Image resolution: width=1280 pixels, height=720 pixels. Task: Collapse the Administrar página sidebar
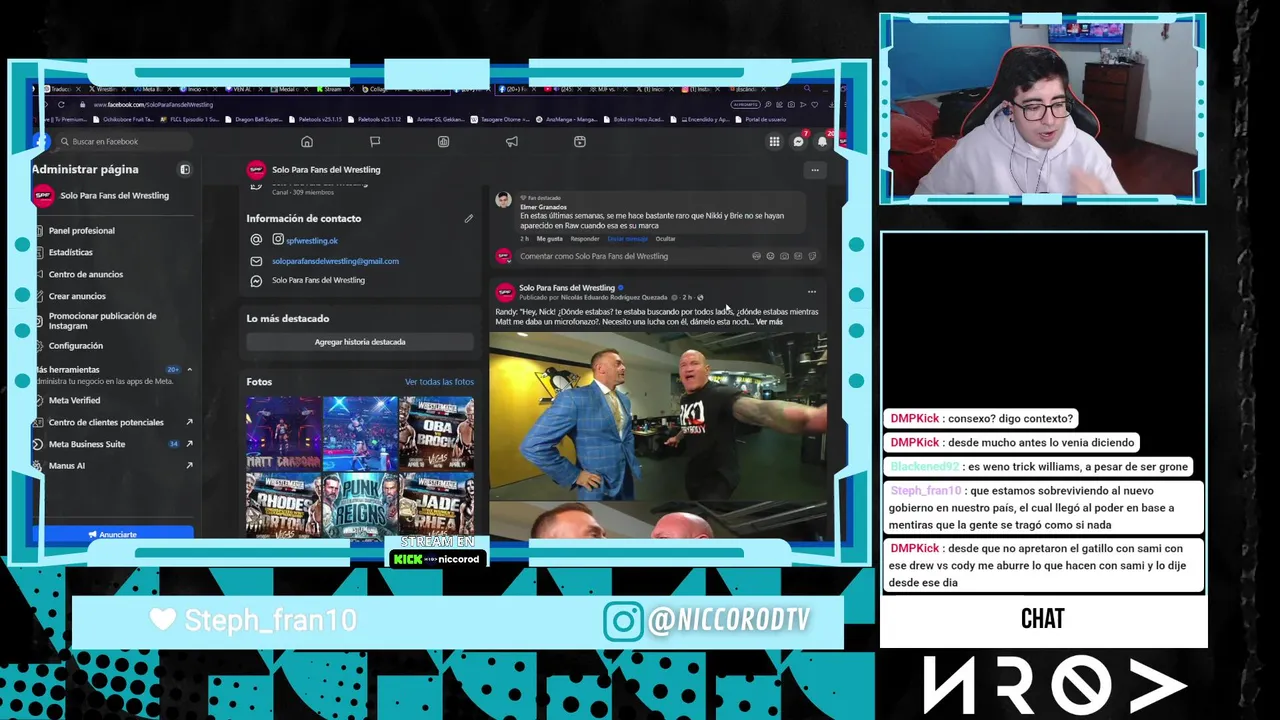coord(185,170)
